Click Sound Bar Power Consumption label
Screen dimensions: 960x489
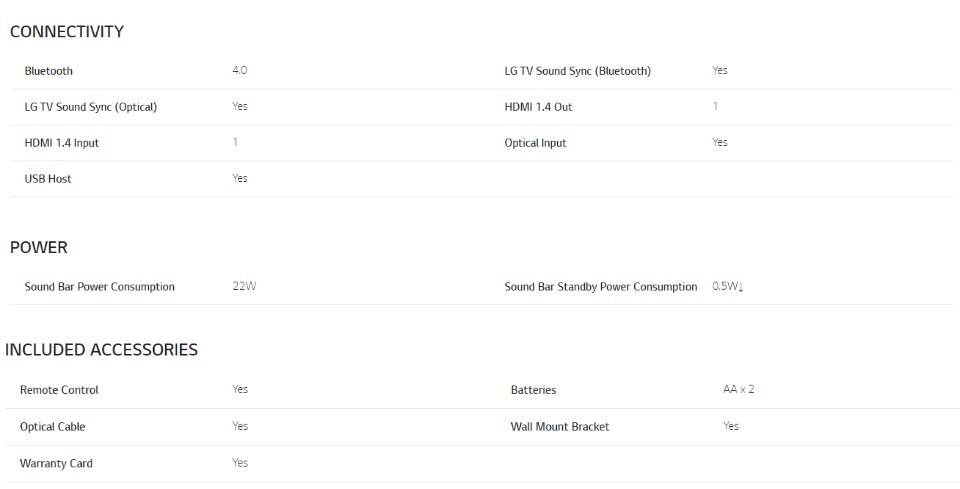point(99,287)
